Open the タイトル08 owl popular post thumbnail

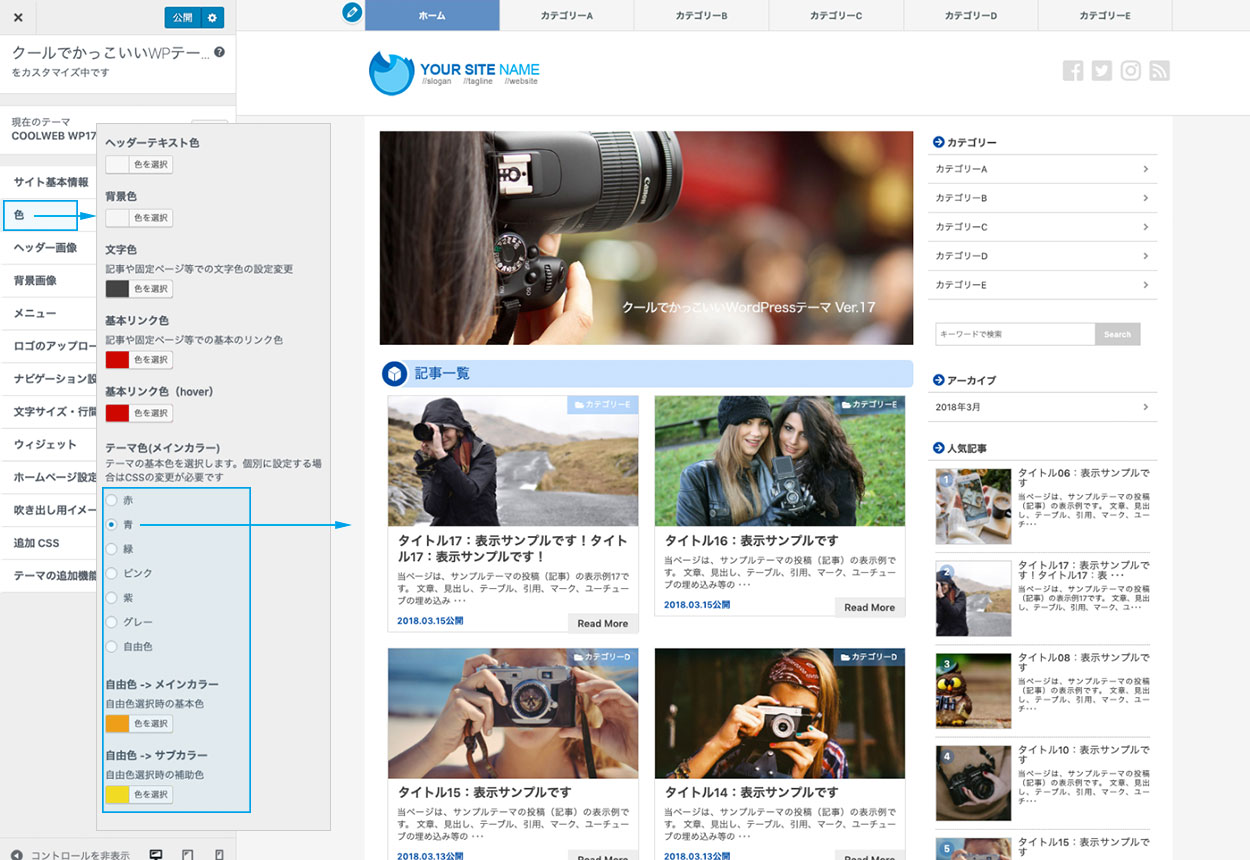point(973,691)
